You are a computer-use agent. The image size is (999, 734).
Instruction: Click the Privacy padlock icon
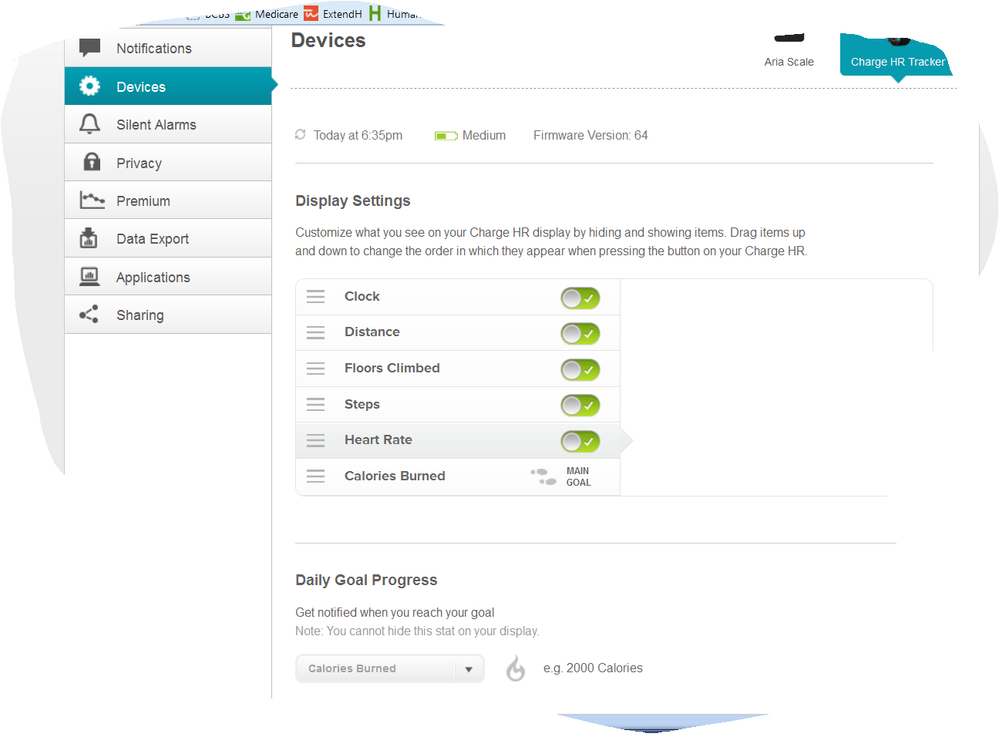pos(92,162)
